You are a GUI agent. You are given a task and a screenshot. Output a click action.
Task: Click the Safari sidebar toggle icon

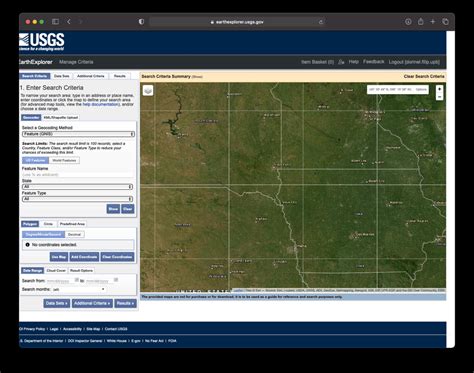point(55,22)
